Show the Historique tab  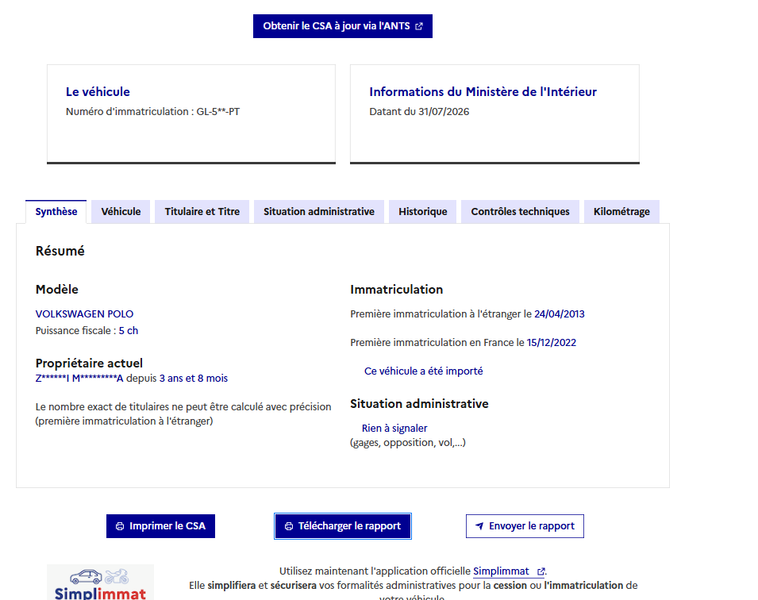pos(423,212)
